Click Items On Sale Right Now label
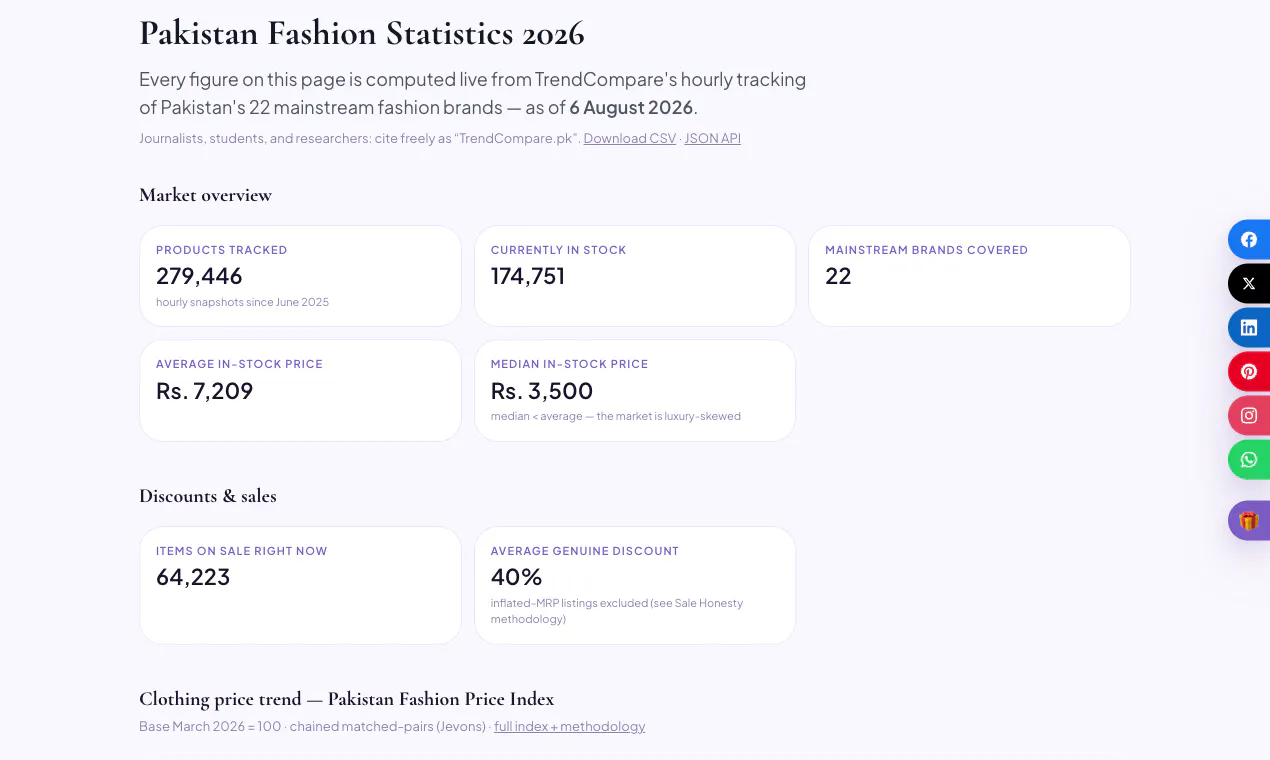 coord(242,551)
